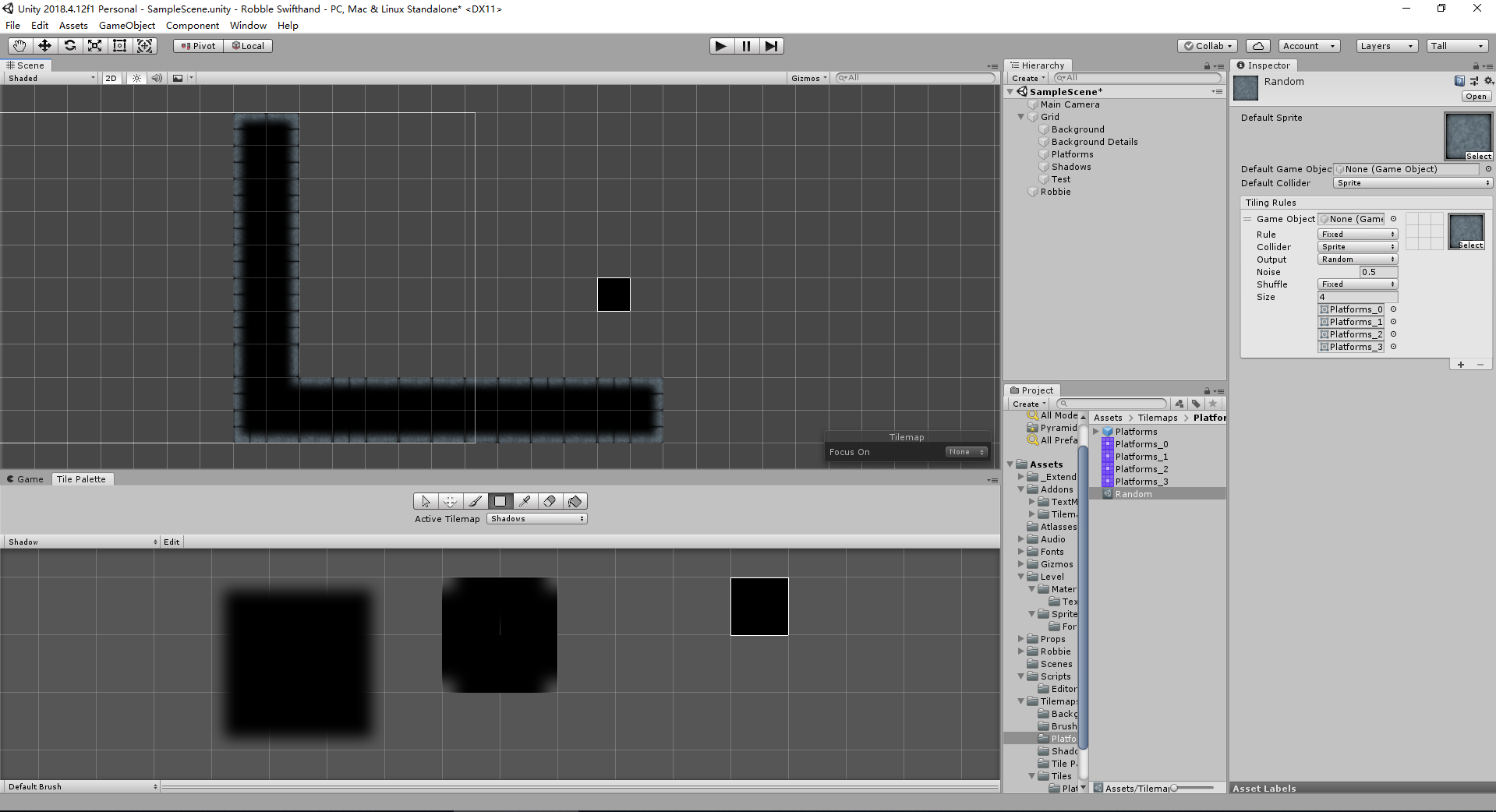Select the Paintbrush tile tool
The image size is (1496, 812).
pyautogui.click(x=475, y=501)
